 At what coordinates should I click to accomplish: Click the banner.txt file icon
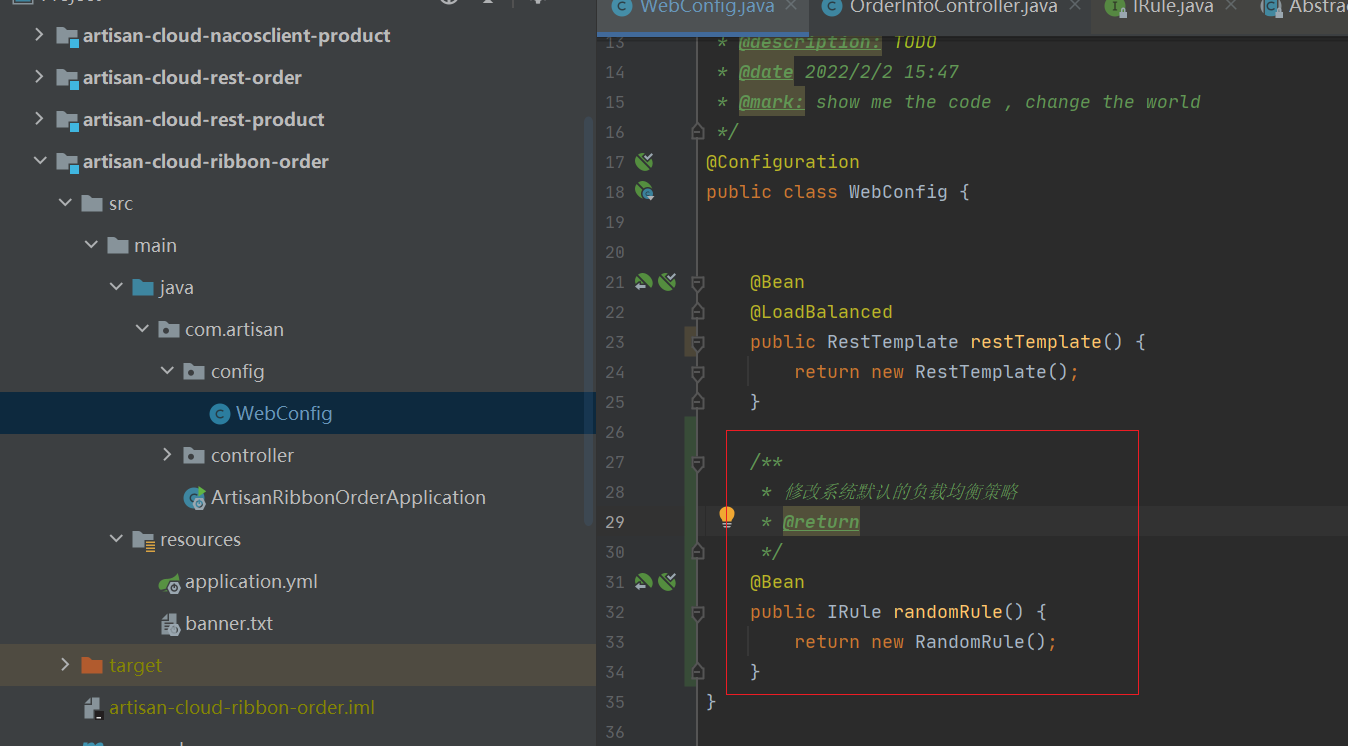pos(170,624)
